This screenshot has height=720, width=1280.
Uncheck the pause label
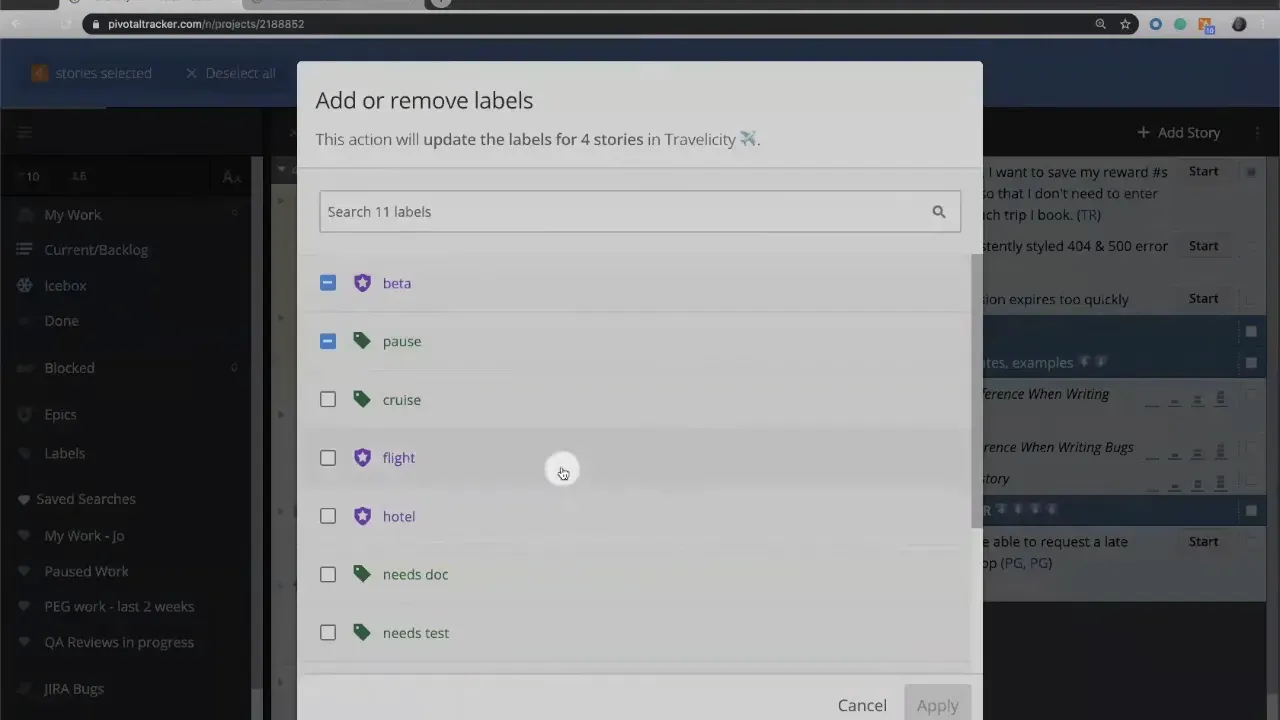tap(328, 341)
